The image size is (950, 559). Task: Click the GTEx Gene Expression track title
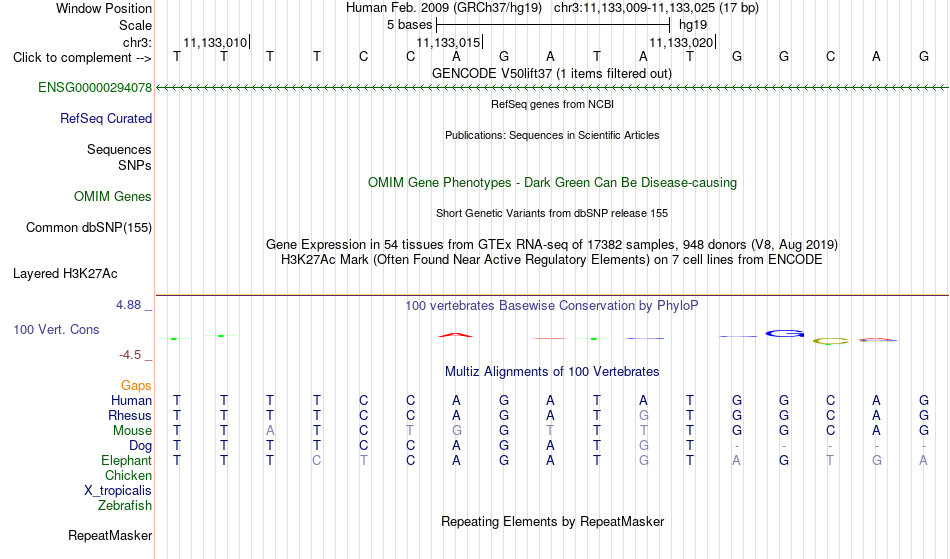point(552,245)
